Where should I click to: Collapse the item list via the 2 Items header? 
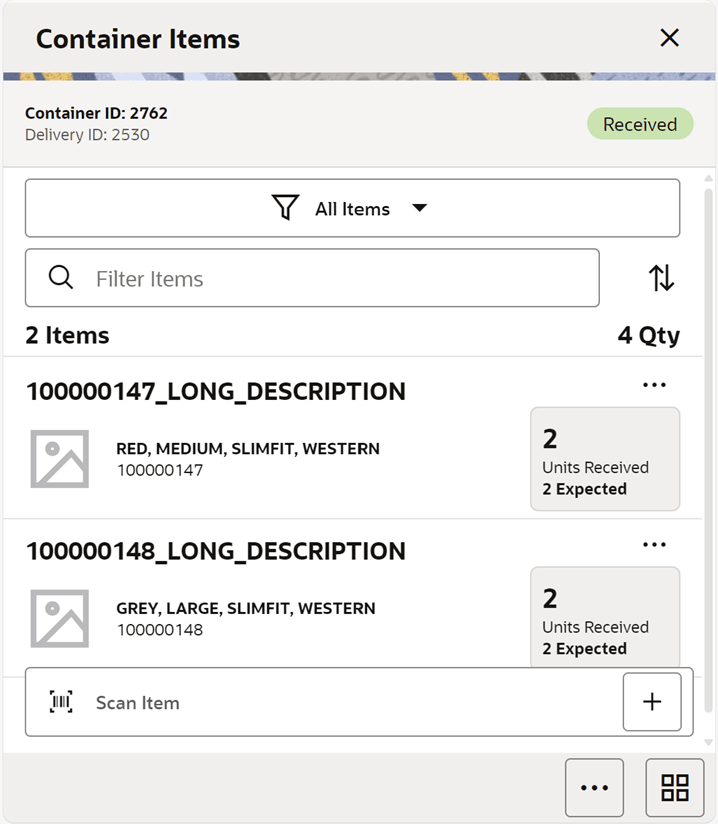pyautogui.click(x=66, y=335)
